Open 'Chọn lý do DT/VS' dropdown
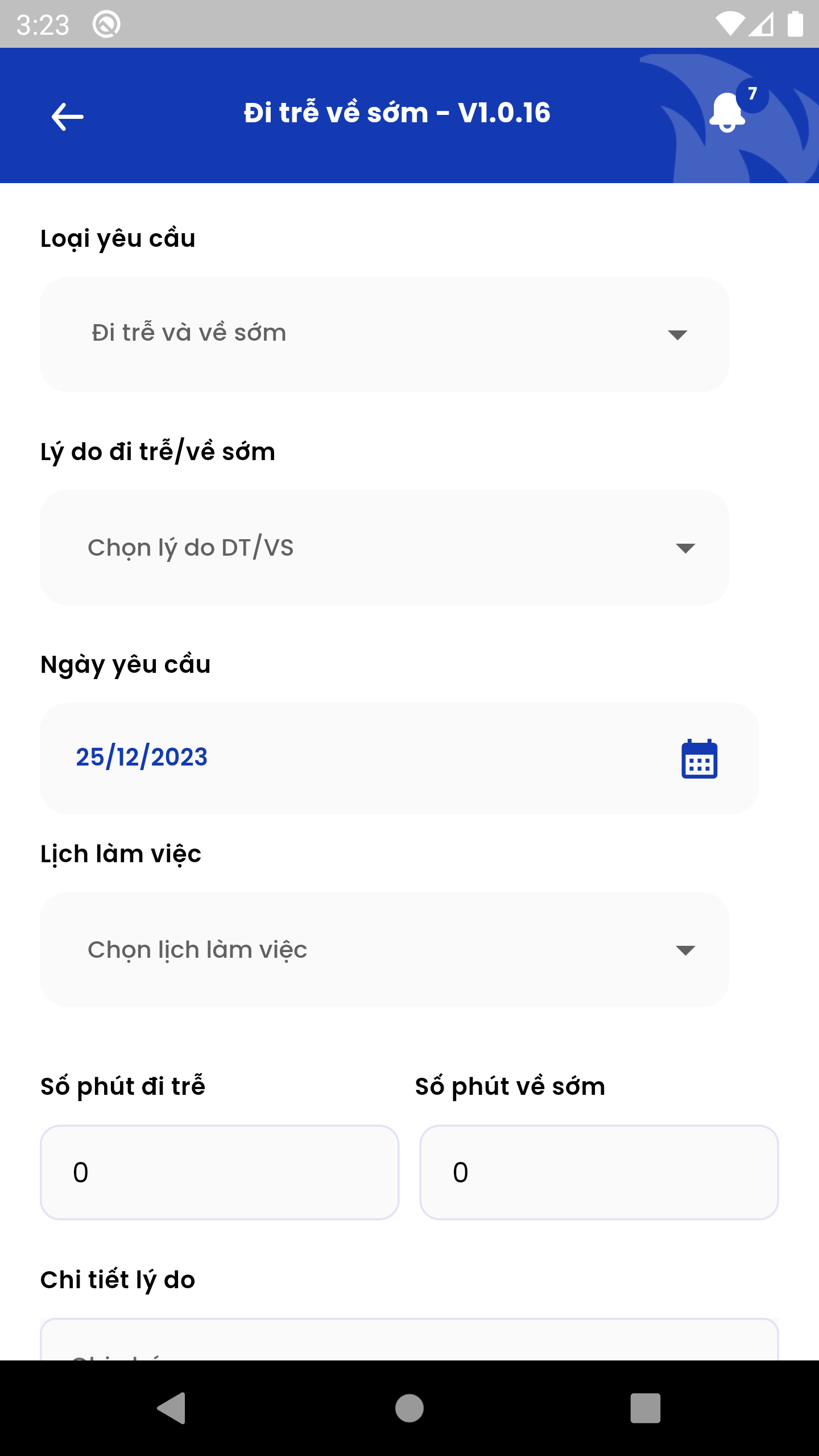 [x=384, y=548]
